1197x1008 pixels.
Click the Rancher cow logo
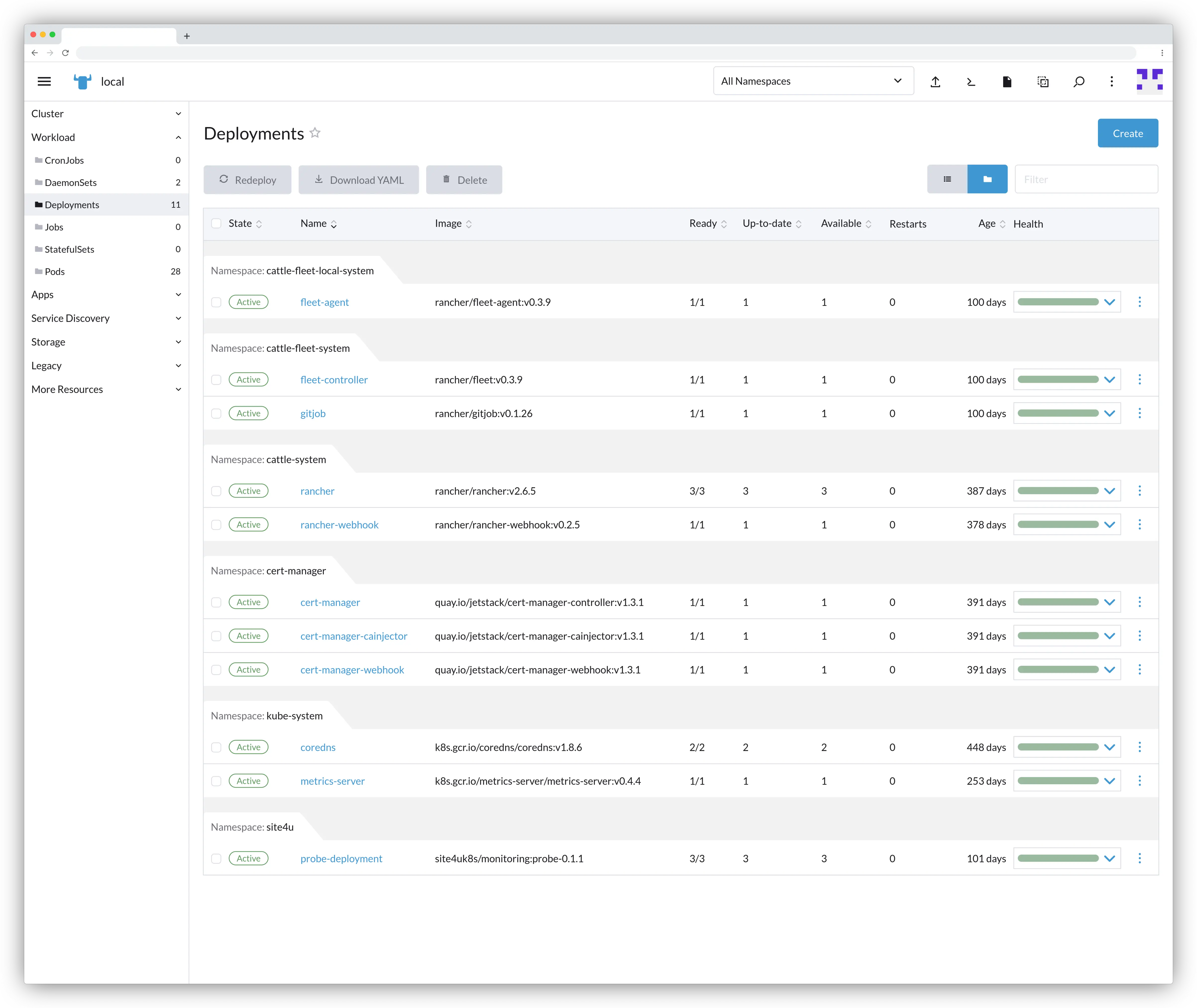click(82, 81)
